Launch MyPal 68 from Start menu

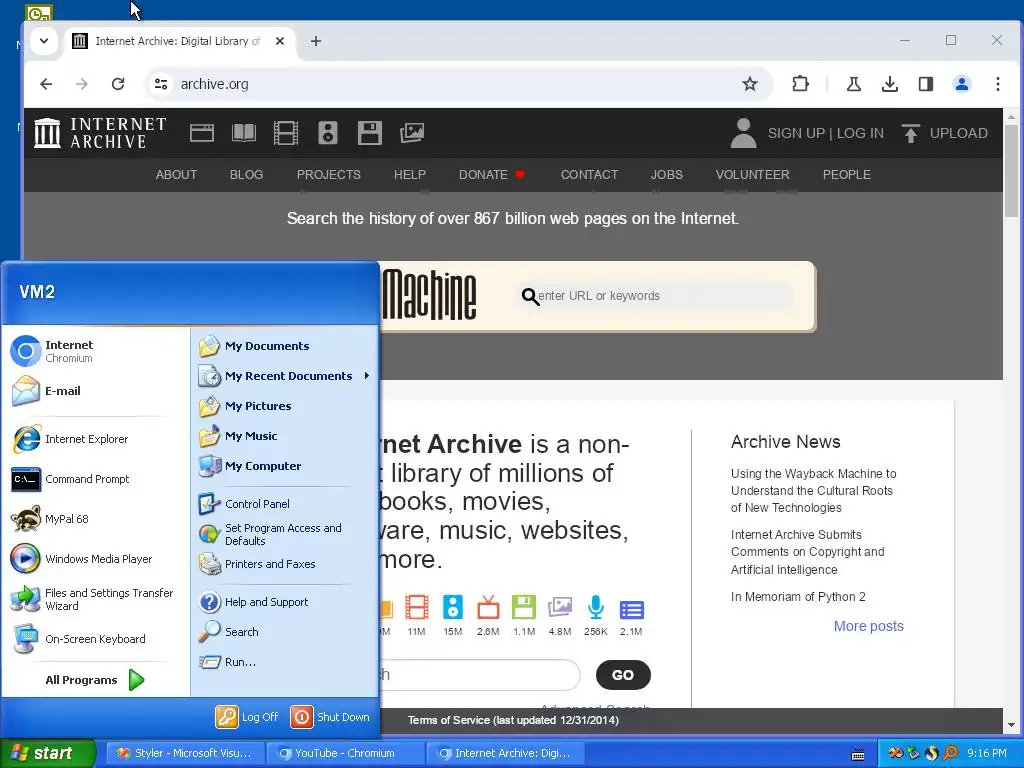point(95,519)
